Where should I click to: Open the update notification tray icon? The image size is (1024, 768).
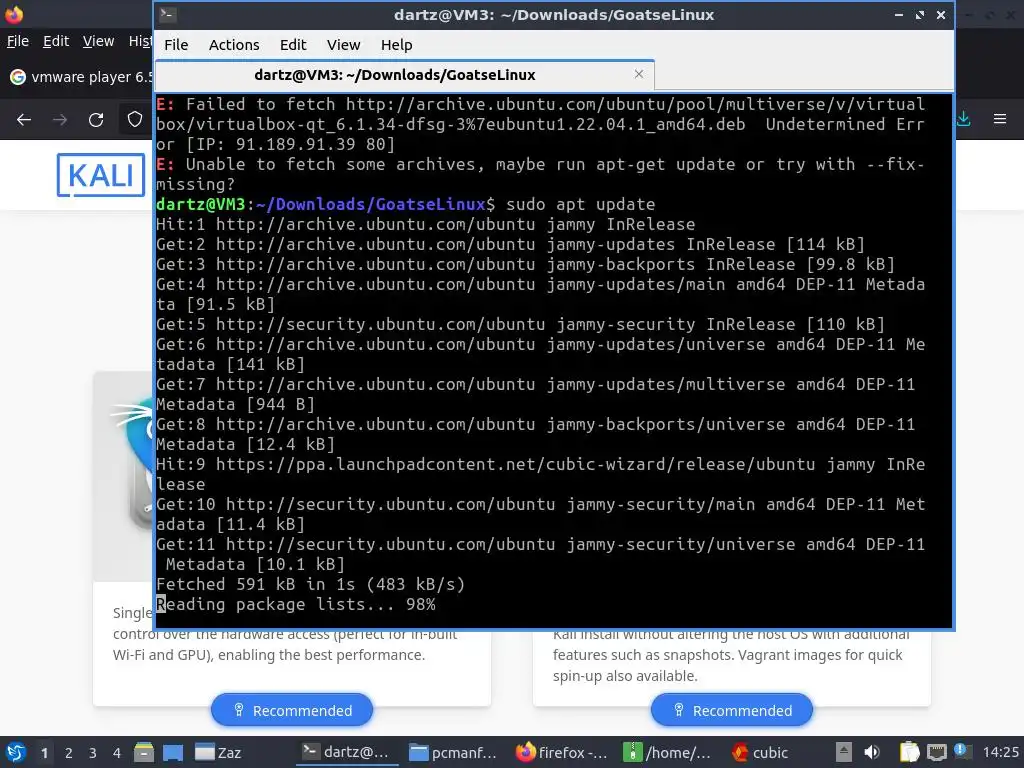click(961, 751)
